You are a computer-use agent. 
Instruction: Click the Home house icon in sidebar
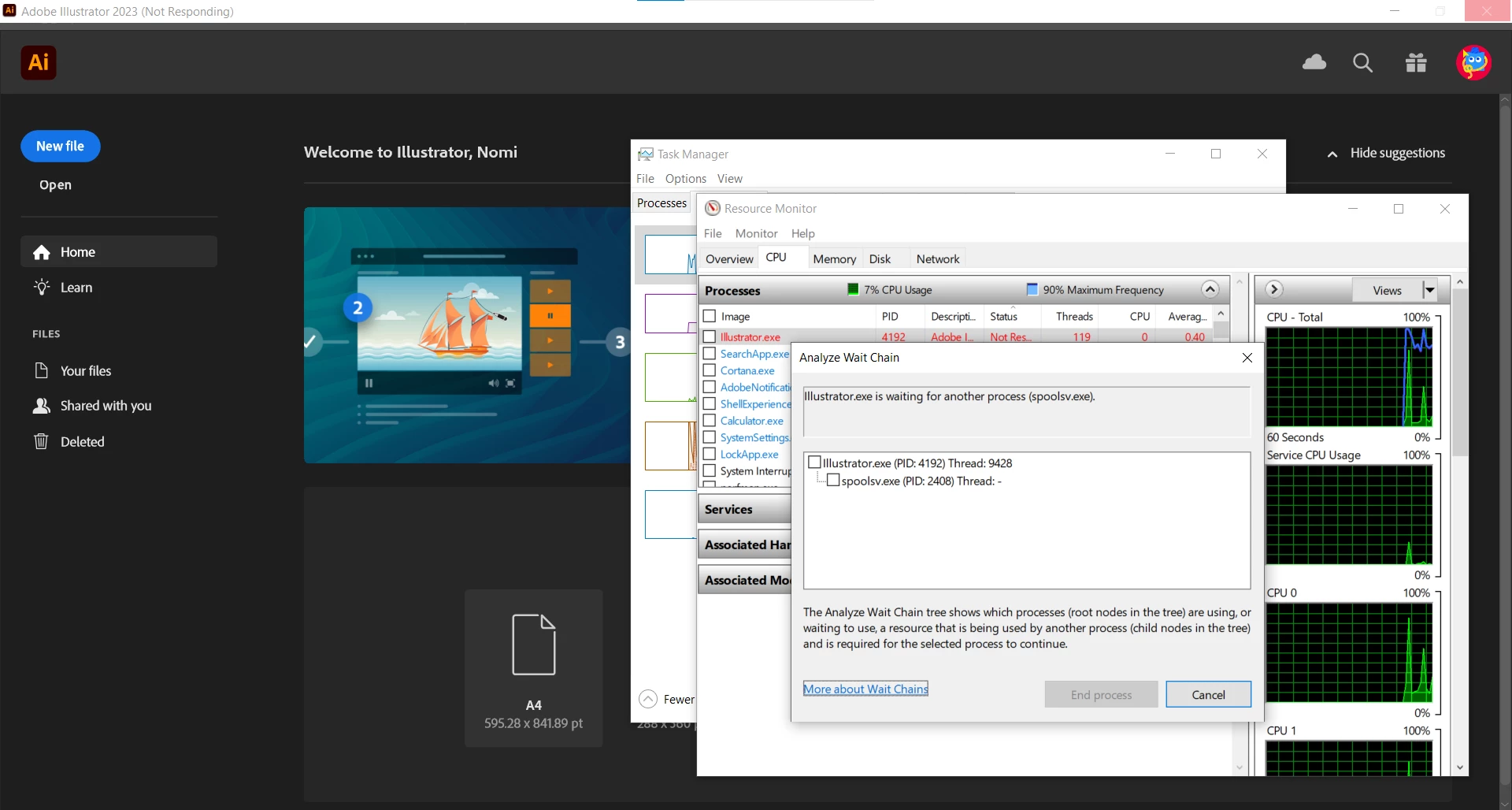pos(42,252)
